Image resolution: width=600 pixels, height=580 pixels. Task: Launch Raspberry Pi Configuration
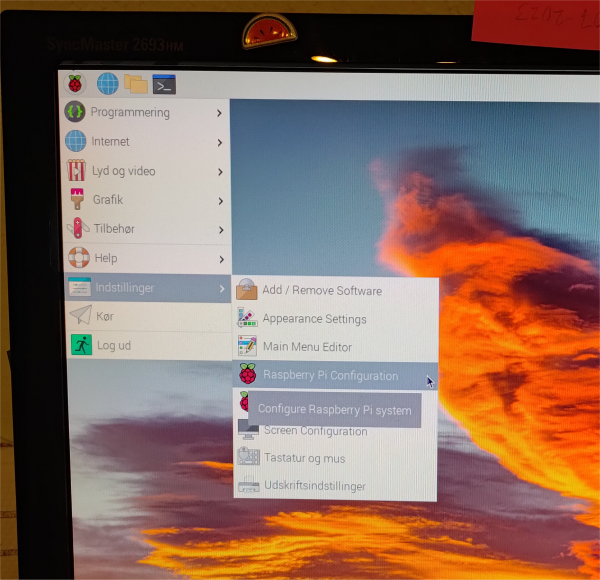pos(330,376)
